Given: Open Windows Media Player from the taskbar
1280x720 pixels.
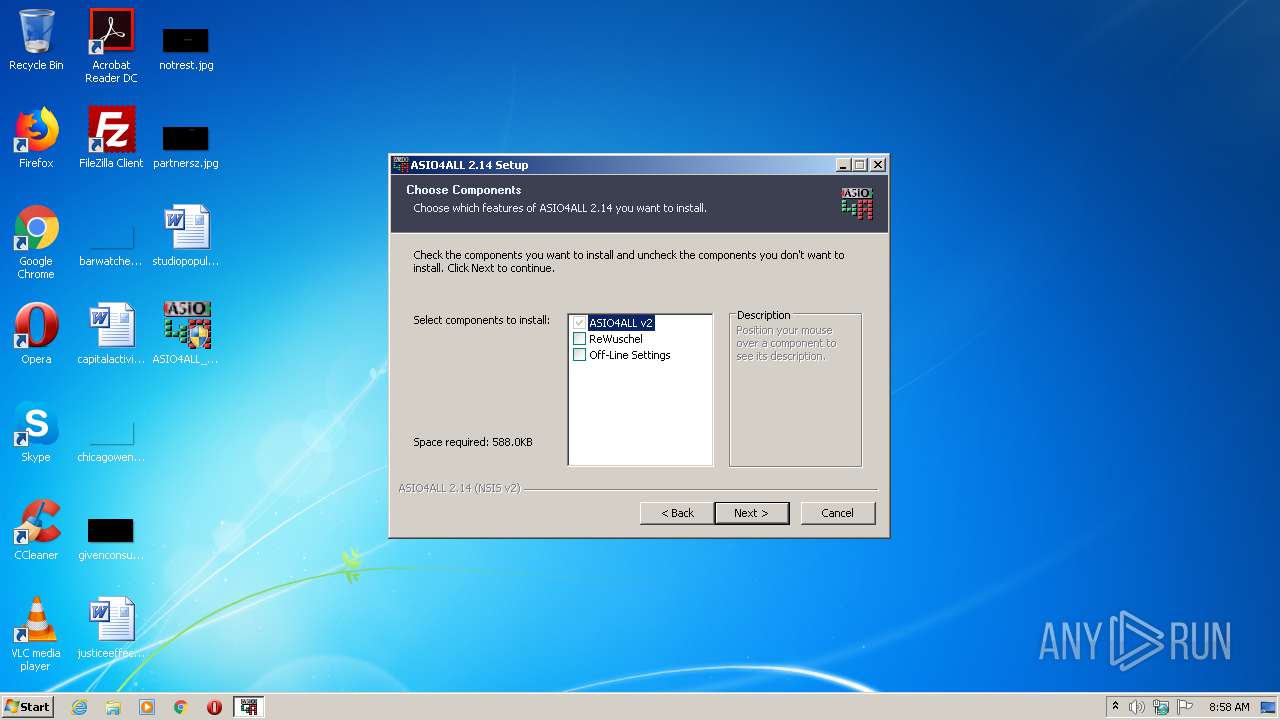Looking at the screenshot, I should 147,707.
